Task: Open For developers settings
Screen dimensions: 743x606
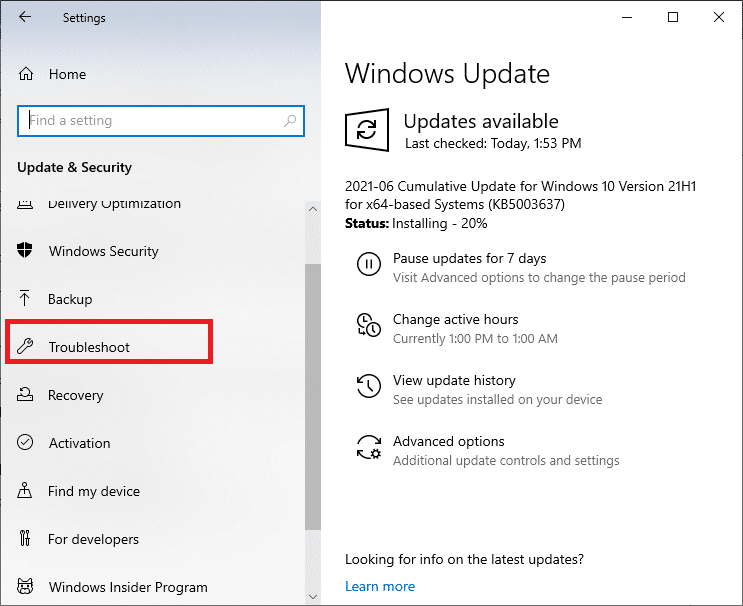Action: [93, 539]
